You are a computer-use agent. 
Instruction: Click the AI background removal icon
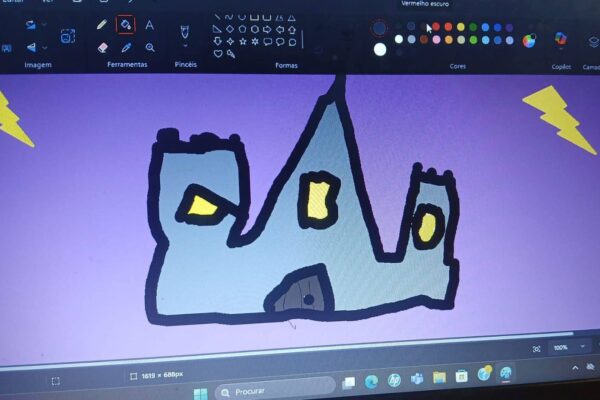67,37
